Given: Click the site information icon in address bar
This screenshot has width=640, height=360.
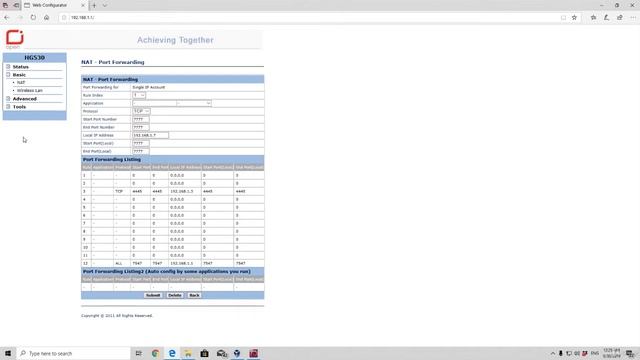Looking at the screenshot, I should 64,18.
